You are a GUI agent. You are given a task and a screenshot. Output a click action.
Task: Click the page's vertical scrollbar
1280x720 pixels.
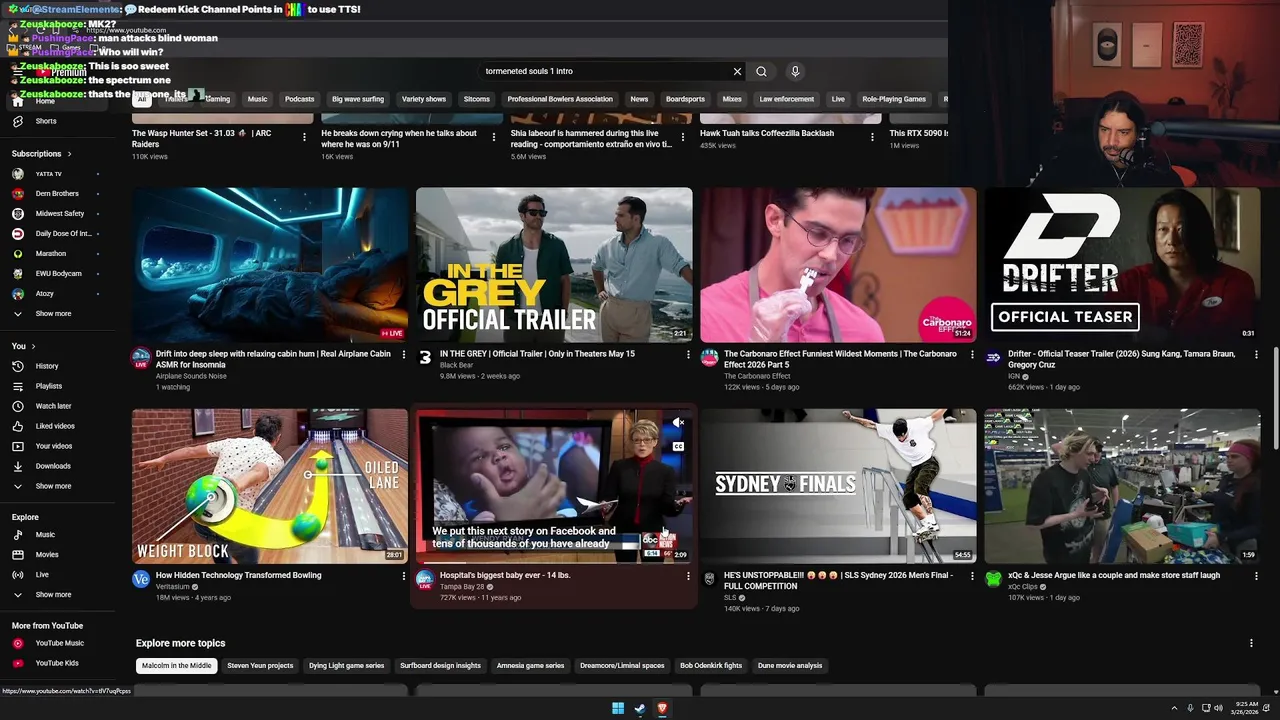tap(1275, 400)
